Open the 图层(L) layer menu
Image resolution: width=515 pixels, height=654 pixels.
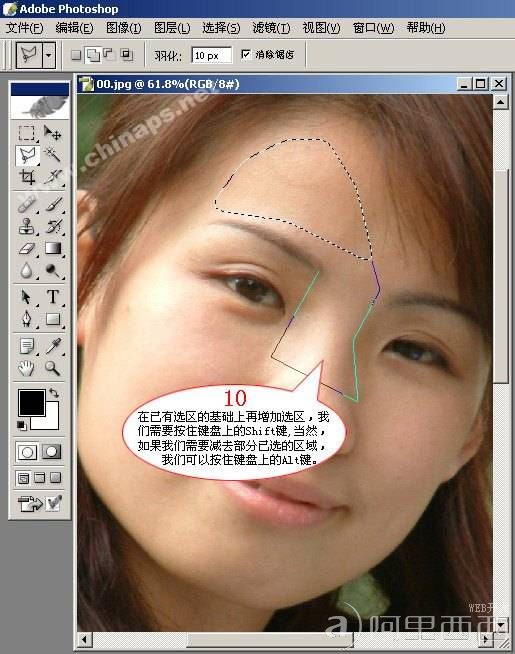pyautogui.click(x=172, y=28)
